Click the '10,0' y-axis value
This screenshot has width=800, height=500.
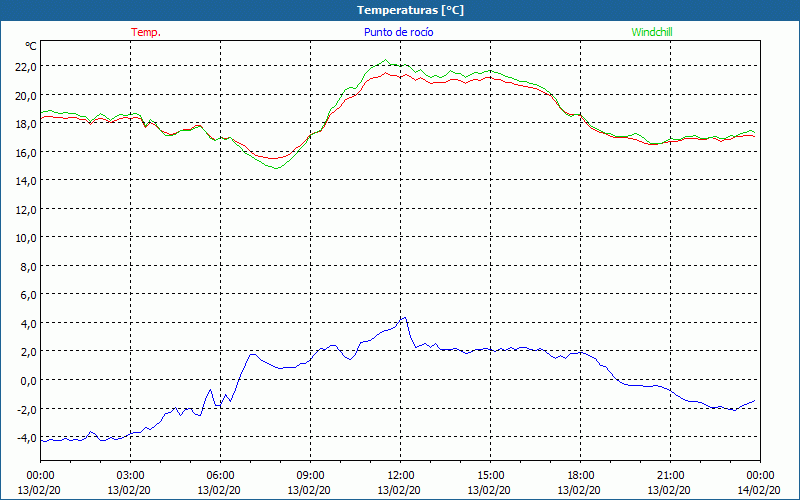26,238
